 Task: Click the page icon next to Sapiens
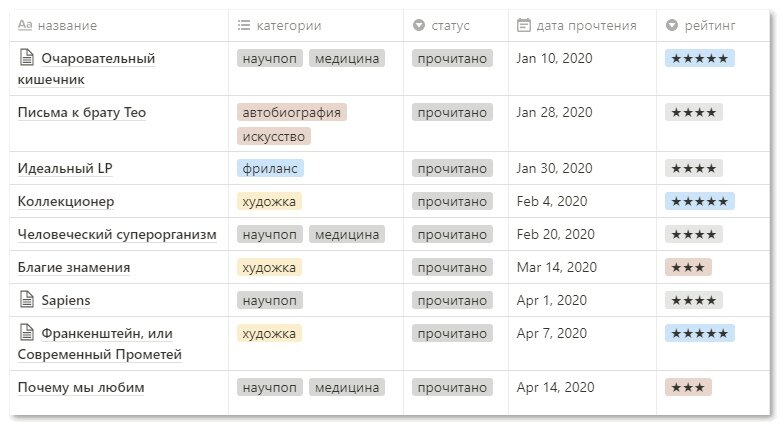27,300
